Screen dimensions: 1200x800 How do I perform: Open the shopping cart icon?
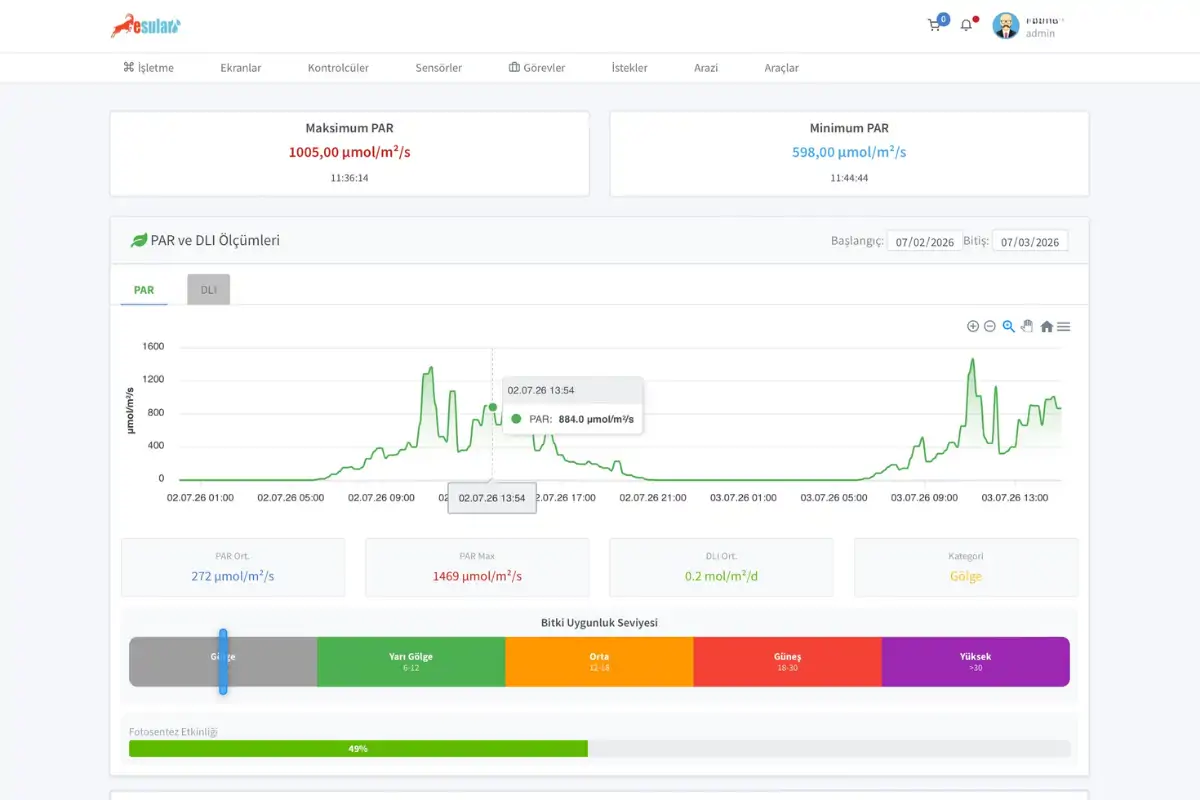click(935, 25)
